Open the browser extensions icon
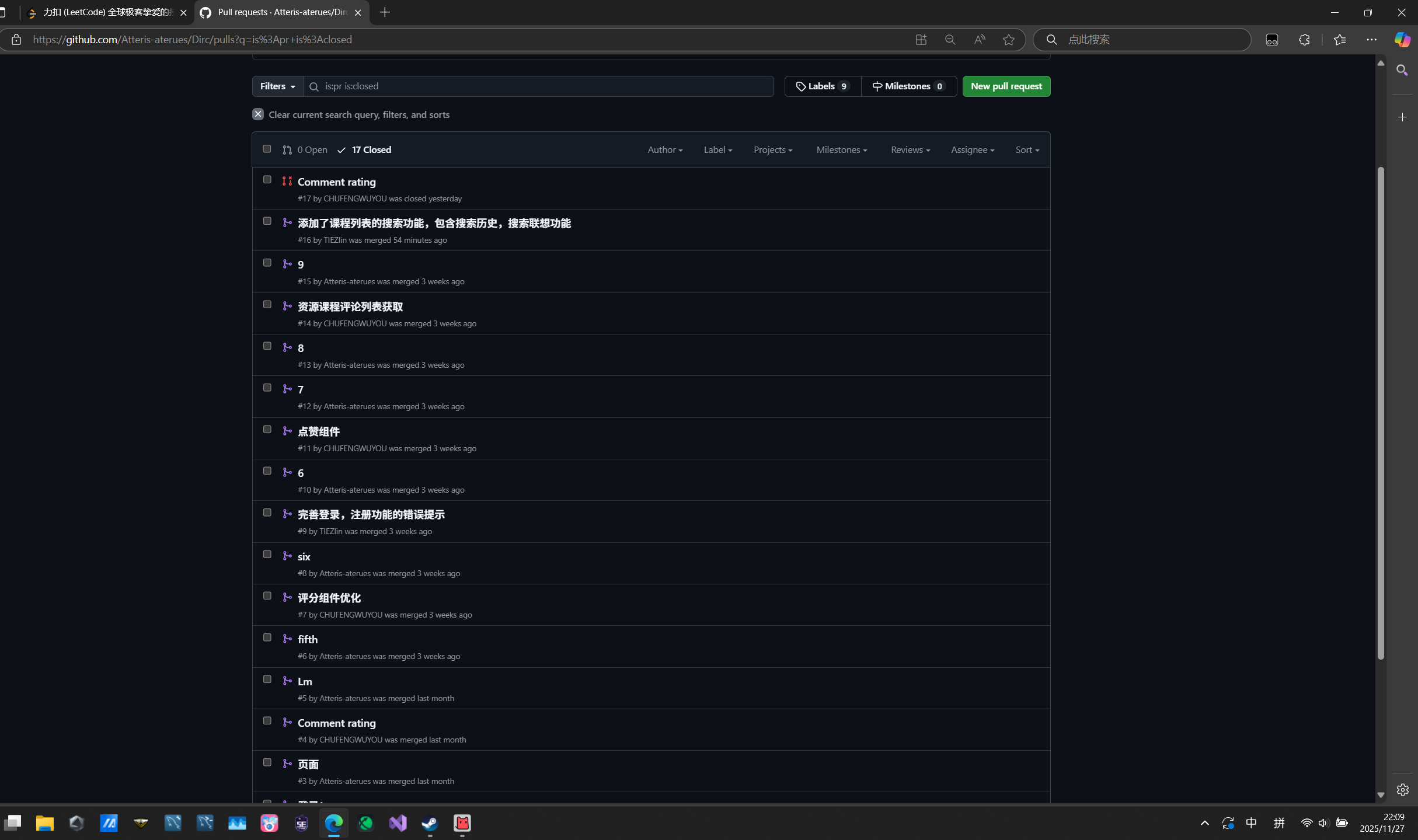1418x840 pixels. point(1304,39)
